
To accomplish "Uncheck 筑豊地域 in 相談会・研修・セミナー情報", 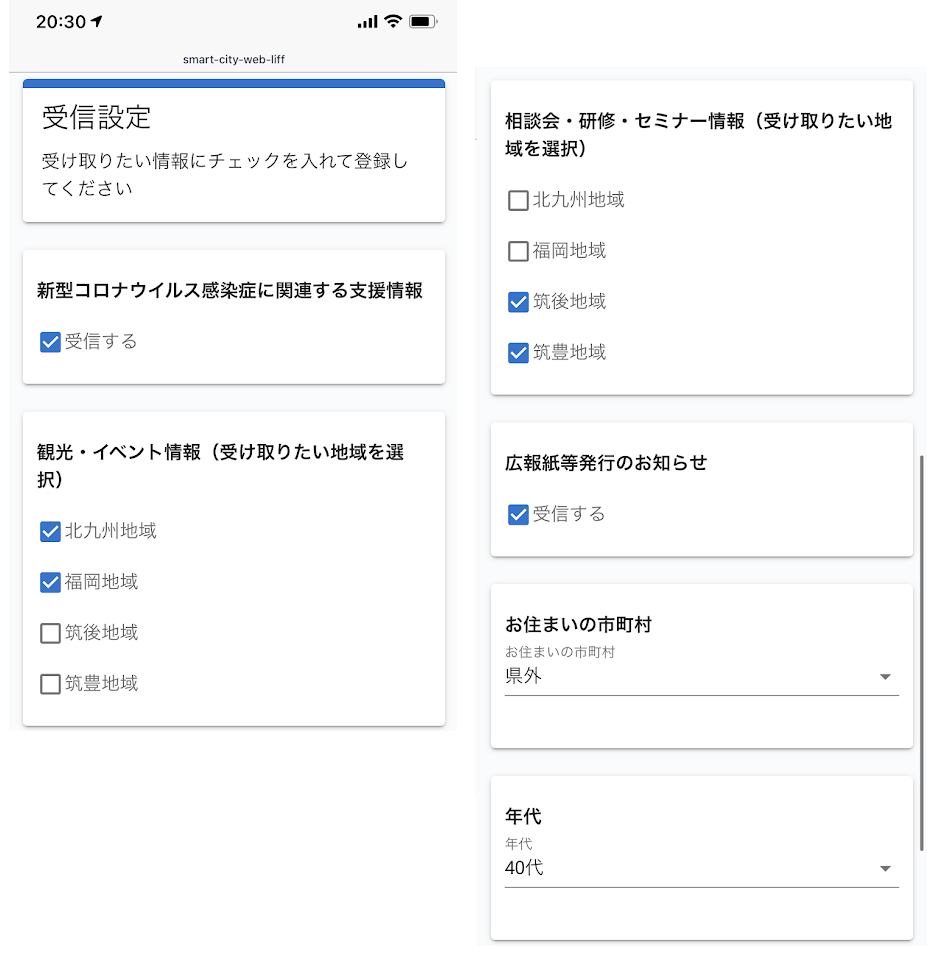I will pyautogui.click(x=518, y=353).
